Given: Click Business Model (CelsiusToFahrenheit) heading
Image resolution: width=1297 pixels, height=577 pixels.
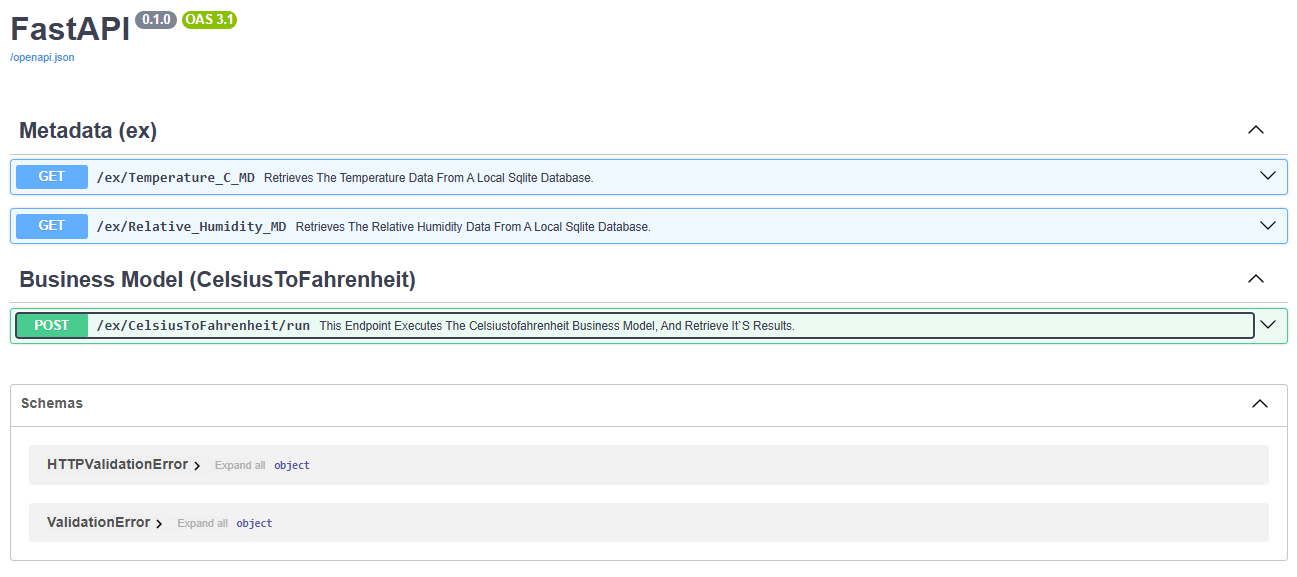Looking at the screenshot, I should pyautogui.click(x=217, y=280).
